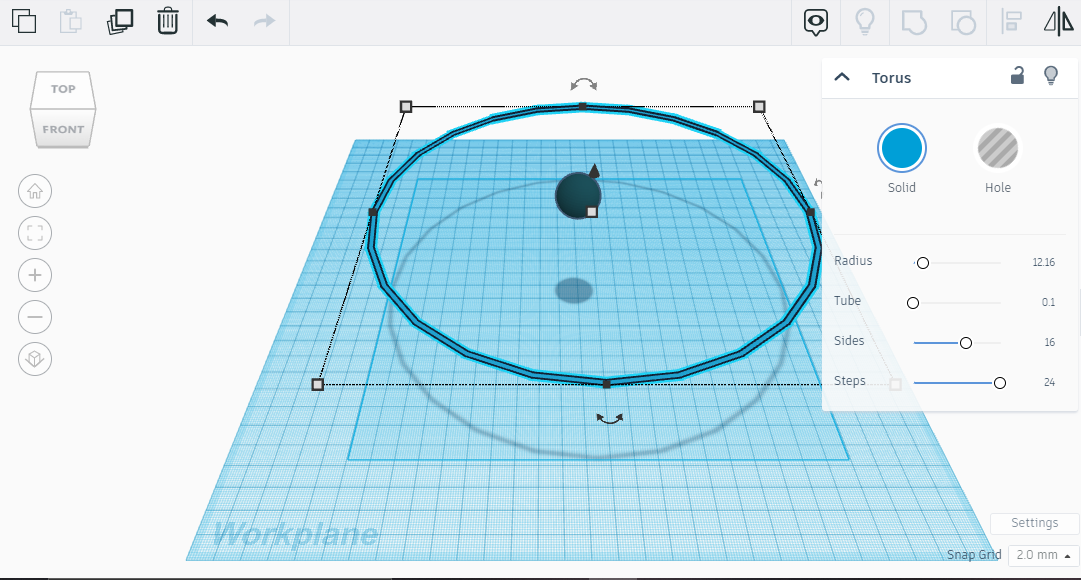Click the Solid label text
1081x580 pixels.
[902, 188]
